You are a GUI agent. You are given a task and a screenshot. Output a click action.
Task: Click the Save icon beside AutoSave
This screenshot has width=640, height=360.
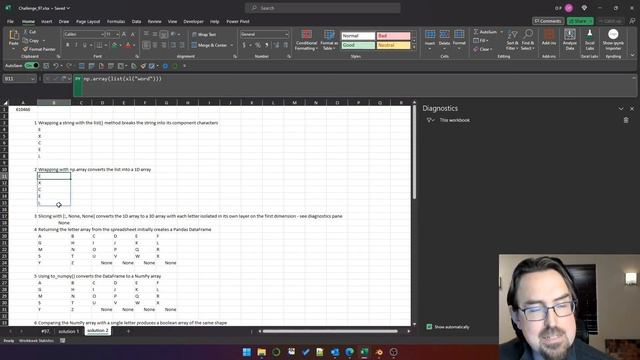46,66
